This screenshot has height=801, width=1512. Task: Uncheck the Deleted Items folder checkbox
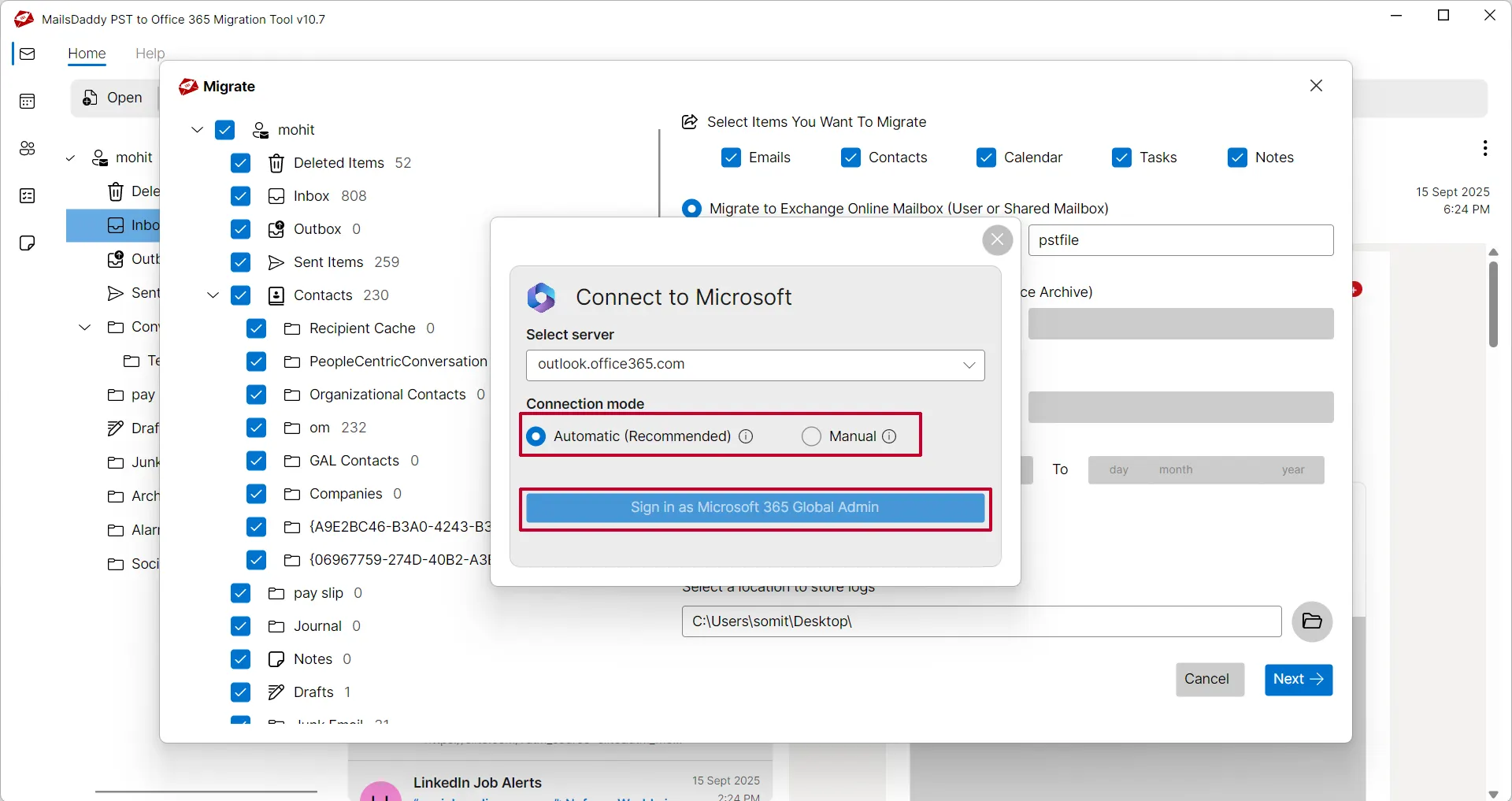pos(240,163)
